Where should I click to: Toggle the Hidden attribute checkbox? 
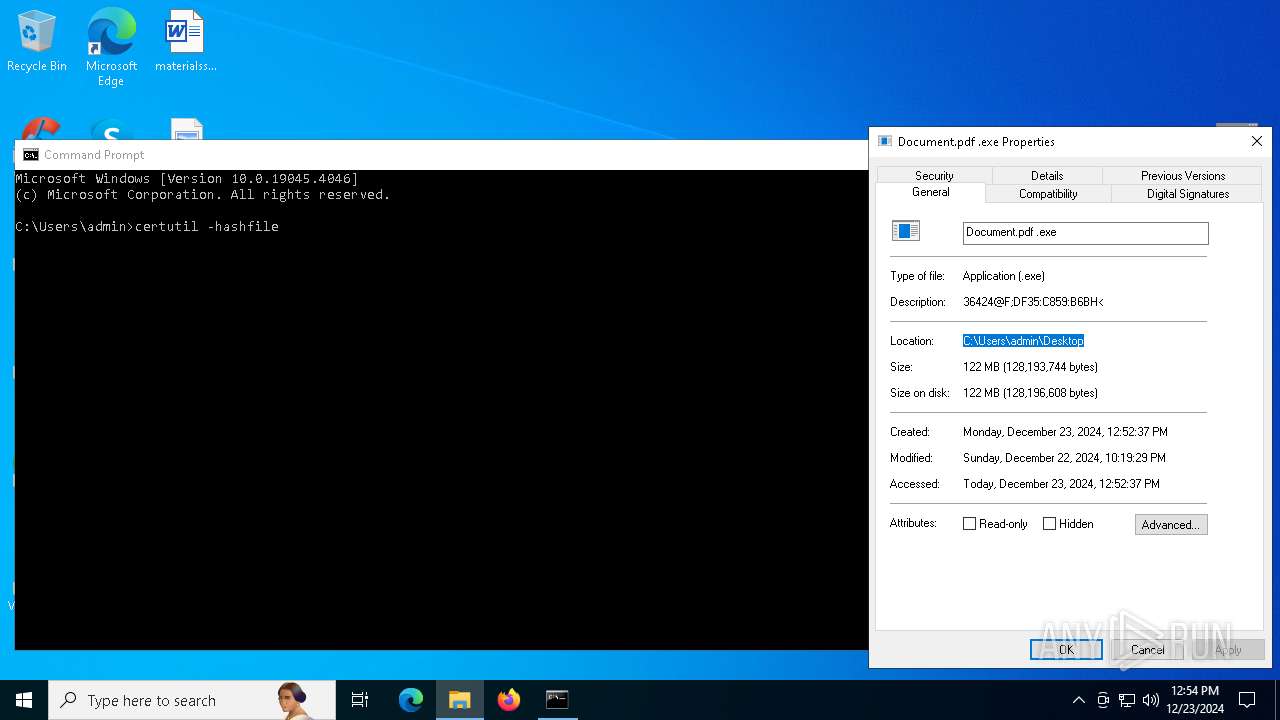(x=1049, y=524)
